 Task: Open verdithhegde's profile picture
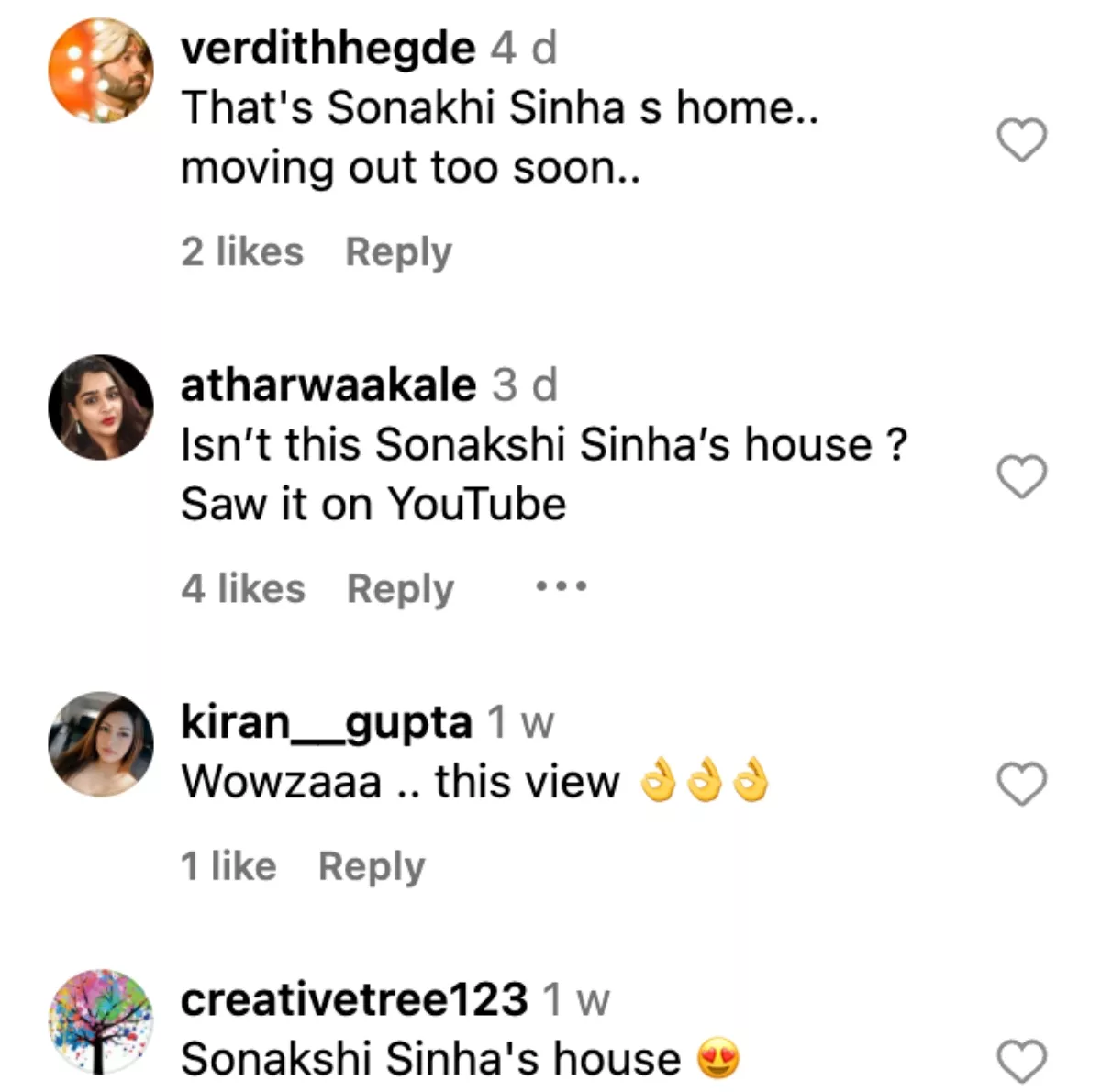[101, 70]
